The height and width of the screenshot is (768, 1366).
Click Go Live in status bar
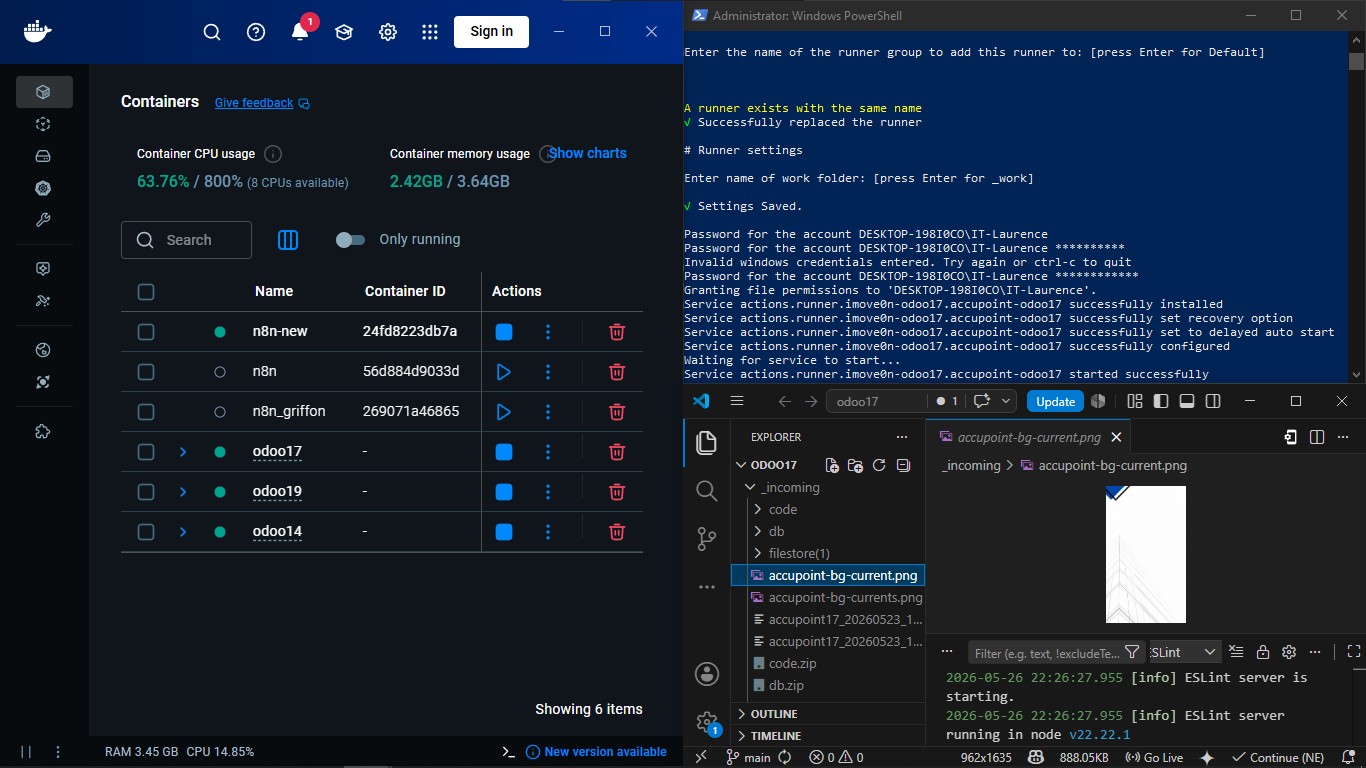coord(1155,758)
